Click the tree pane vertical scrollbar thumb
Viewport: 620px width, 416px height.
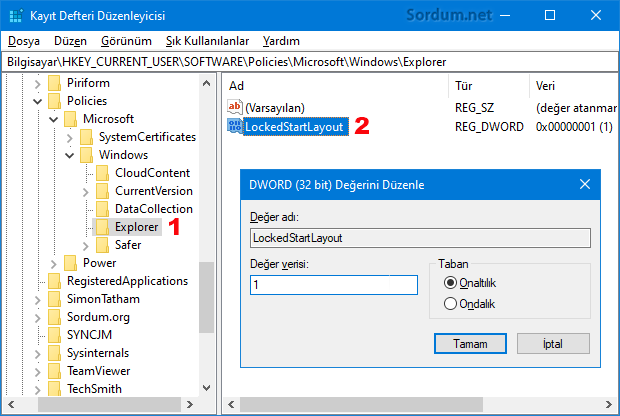206,297
